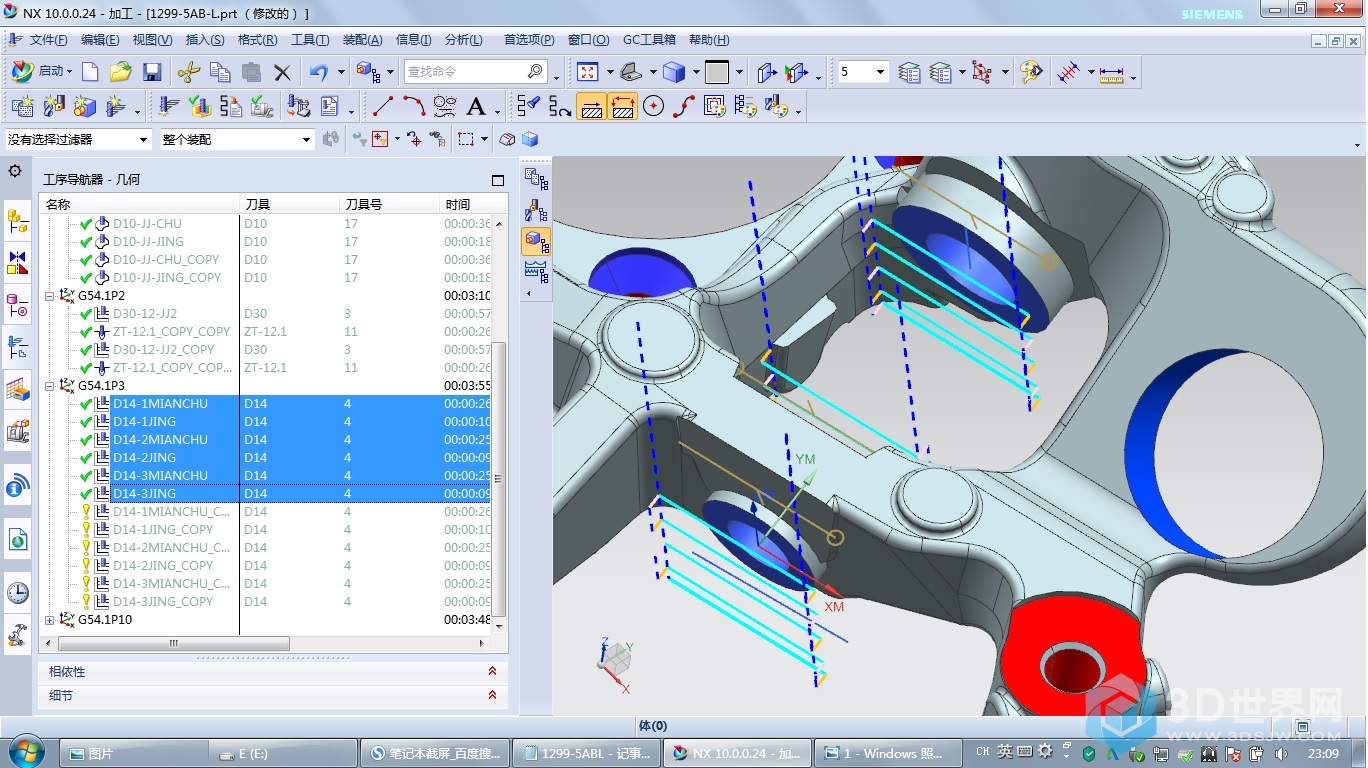This screenshot has width=1368, height=768.
Task: Toggle the selection rectangle mode icon
Action: (x=466, y=139)
